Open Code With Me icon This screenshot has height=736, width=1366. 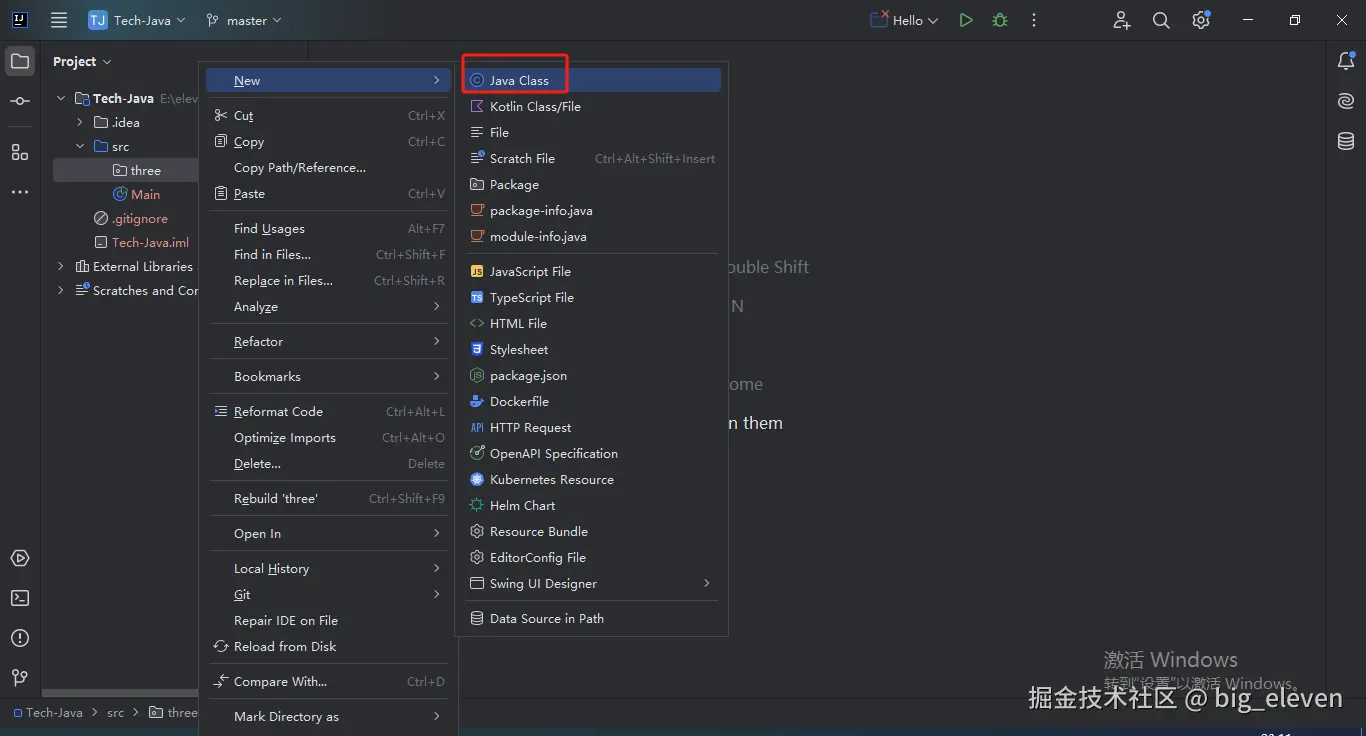(1122, 20)
